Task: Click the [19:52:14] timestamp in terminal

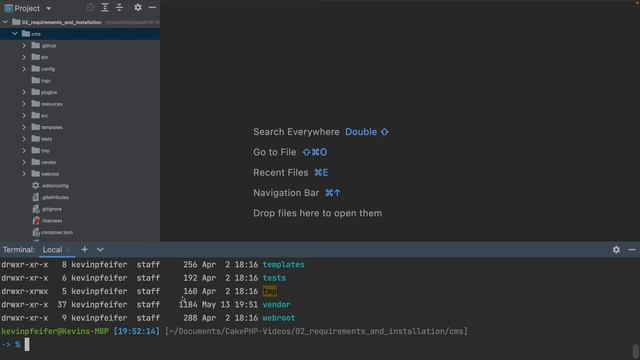Action: (x=136, y=331)
